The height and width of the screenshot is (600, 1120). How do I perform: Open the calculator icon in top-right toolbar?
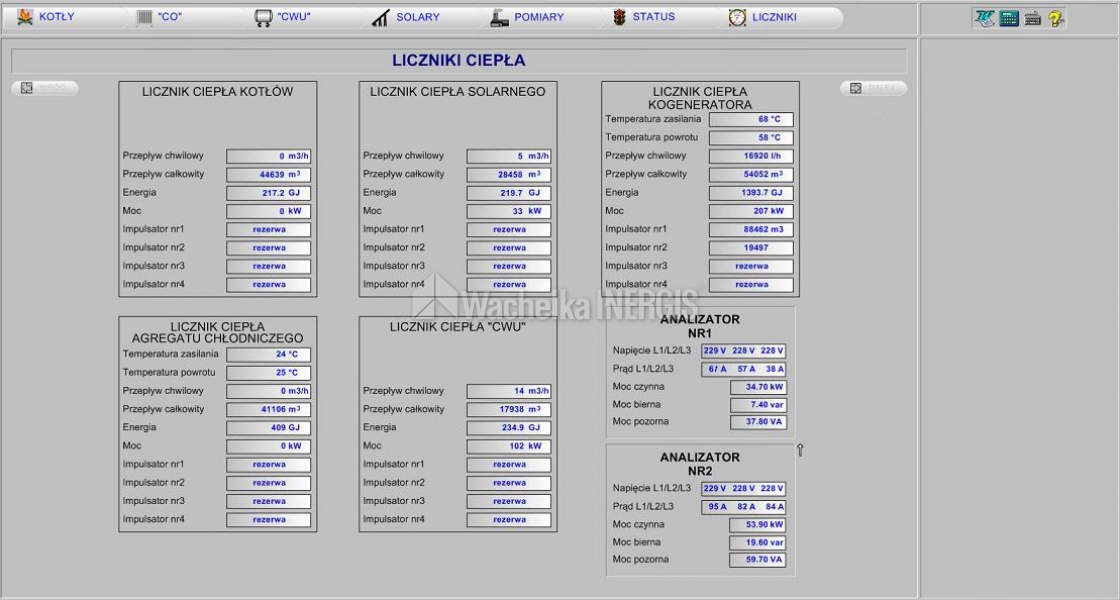[1009, 19]
